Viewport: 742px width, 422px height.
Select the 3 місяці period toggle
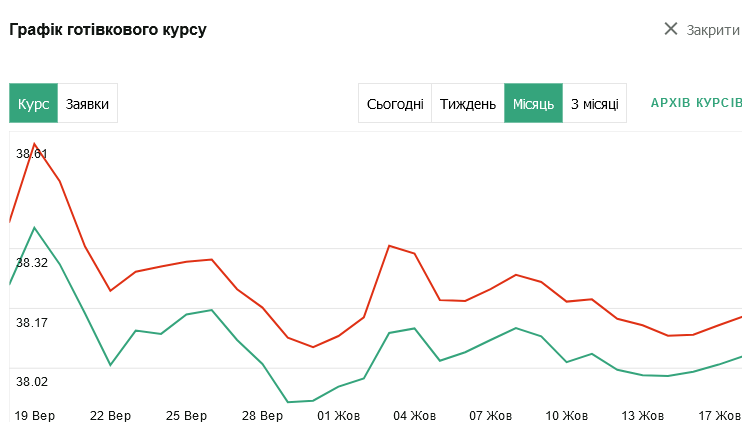coord(594,103)
